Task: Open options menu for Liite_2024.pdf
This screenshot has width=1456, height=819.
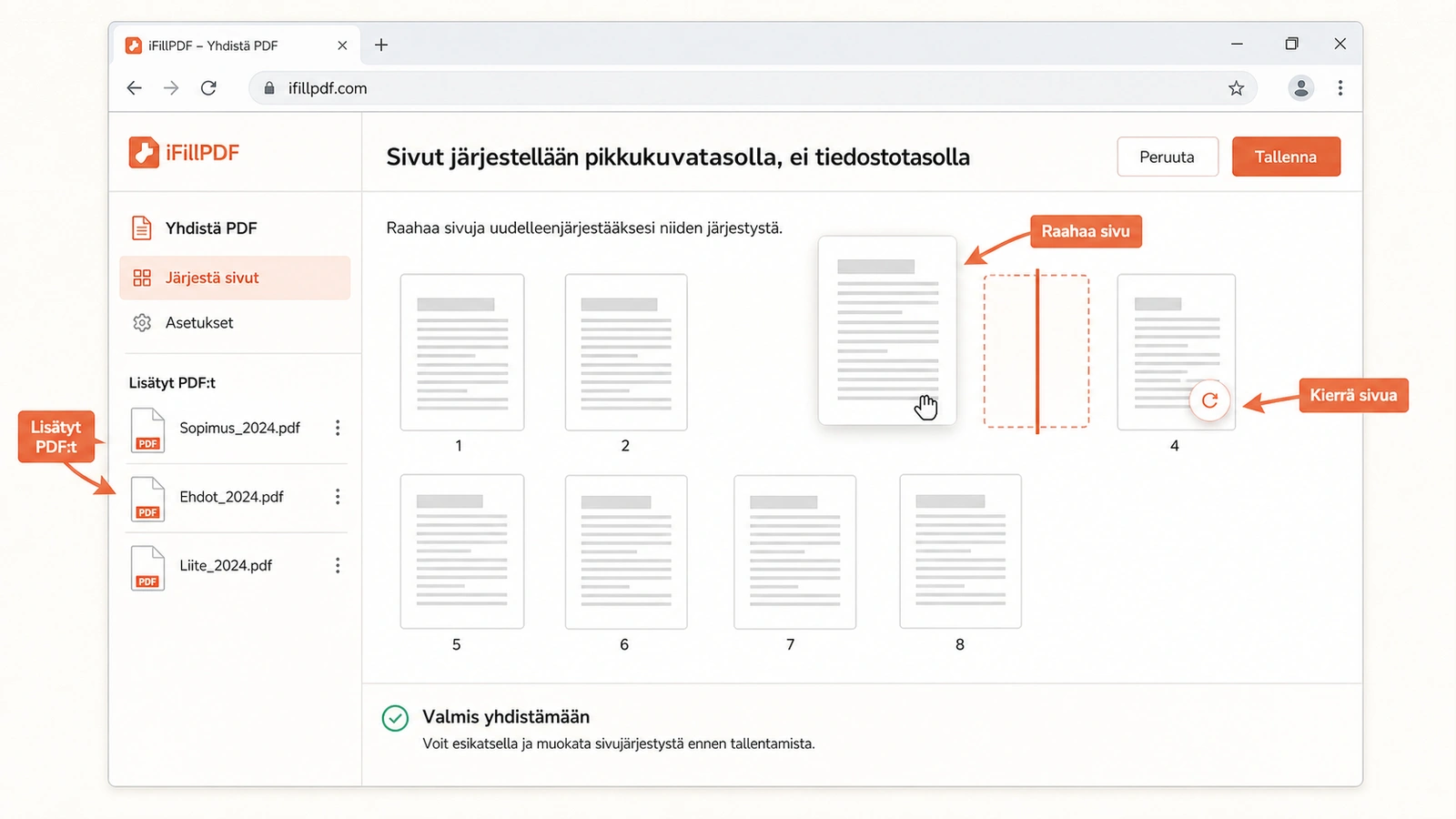Action: click(x=338, y=566)
